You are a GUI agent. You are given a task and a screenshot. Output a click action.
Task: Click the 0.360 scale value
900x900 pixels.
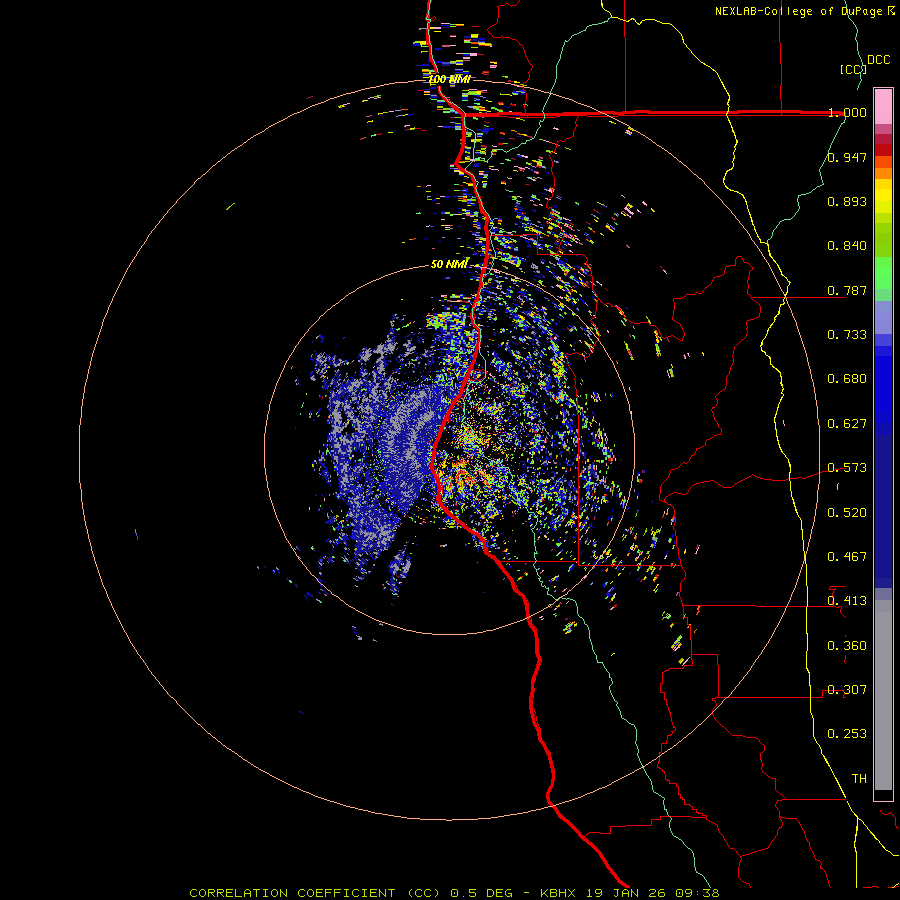847,646
